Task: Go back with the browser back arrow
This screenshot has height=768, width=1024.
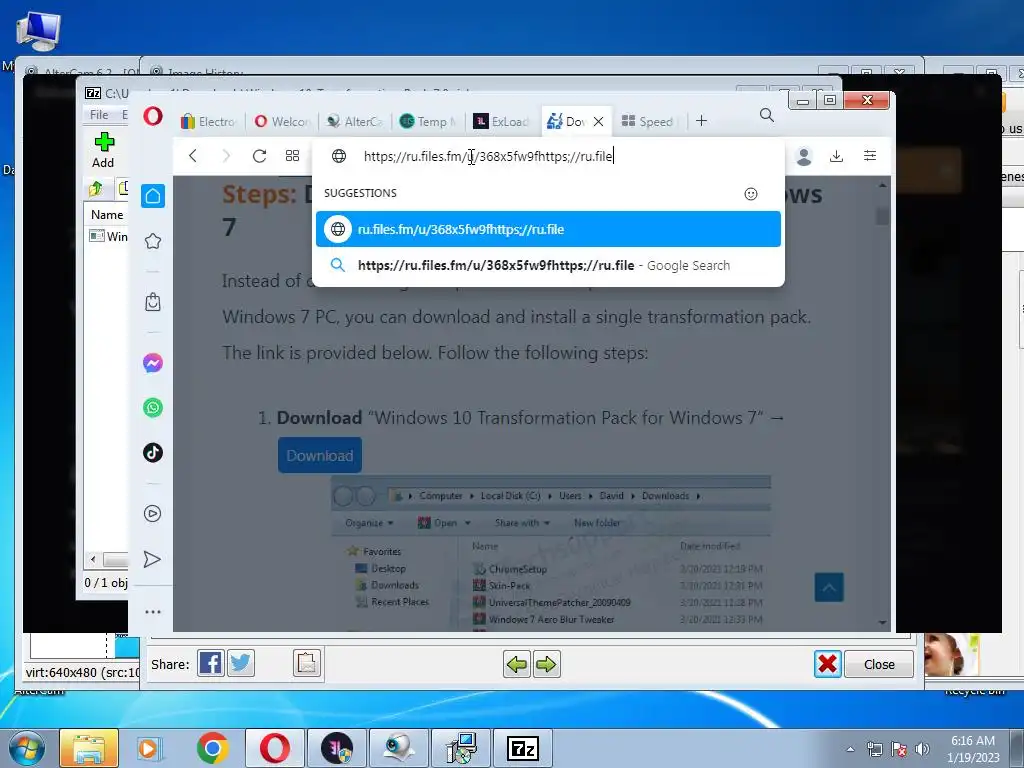Action: point(193,155)
